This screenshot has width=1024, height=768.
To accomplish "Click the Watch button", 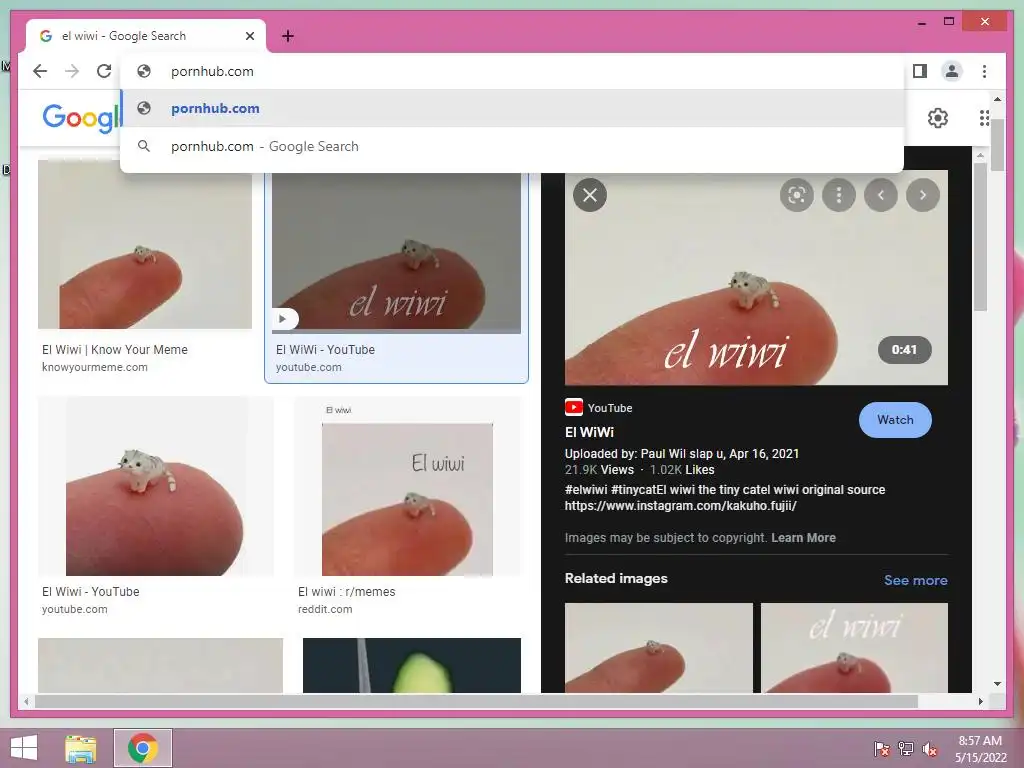I will 895,420.
